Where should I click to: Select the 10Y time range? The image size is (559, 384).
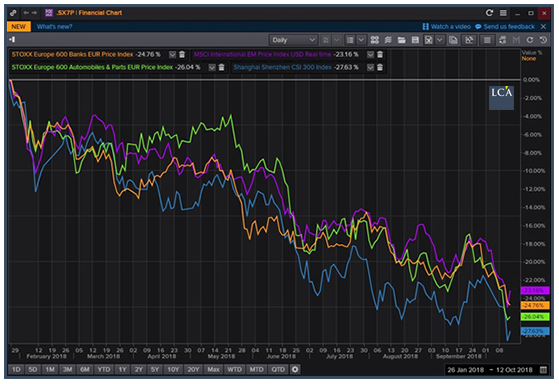(173, 369)
